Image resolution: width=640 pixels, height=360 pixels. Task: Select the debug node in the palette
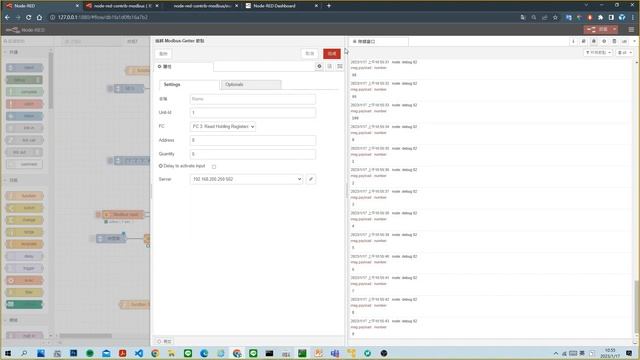[x=24, y=80]
